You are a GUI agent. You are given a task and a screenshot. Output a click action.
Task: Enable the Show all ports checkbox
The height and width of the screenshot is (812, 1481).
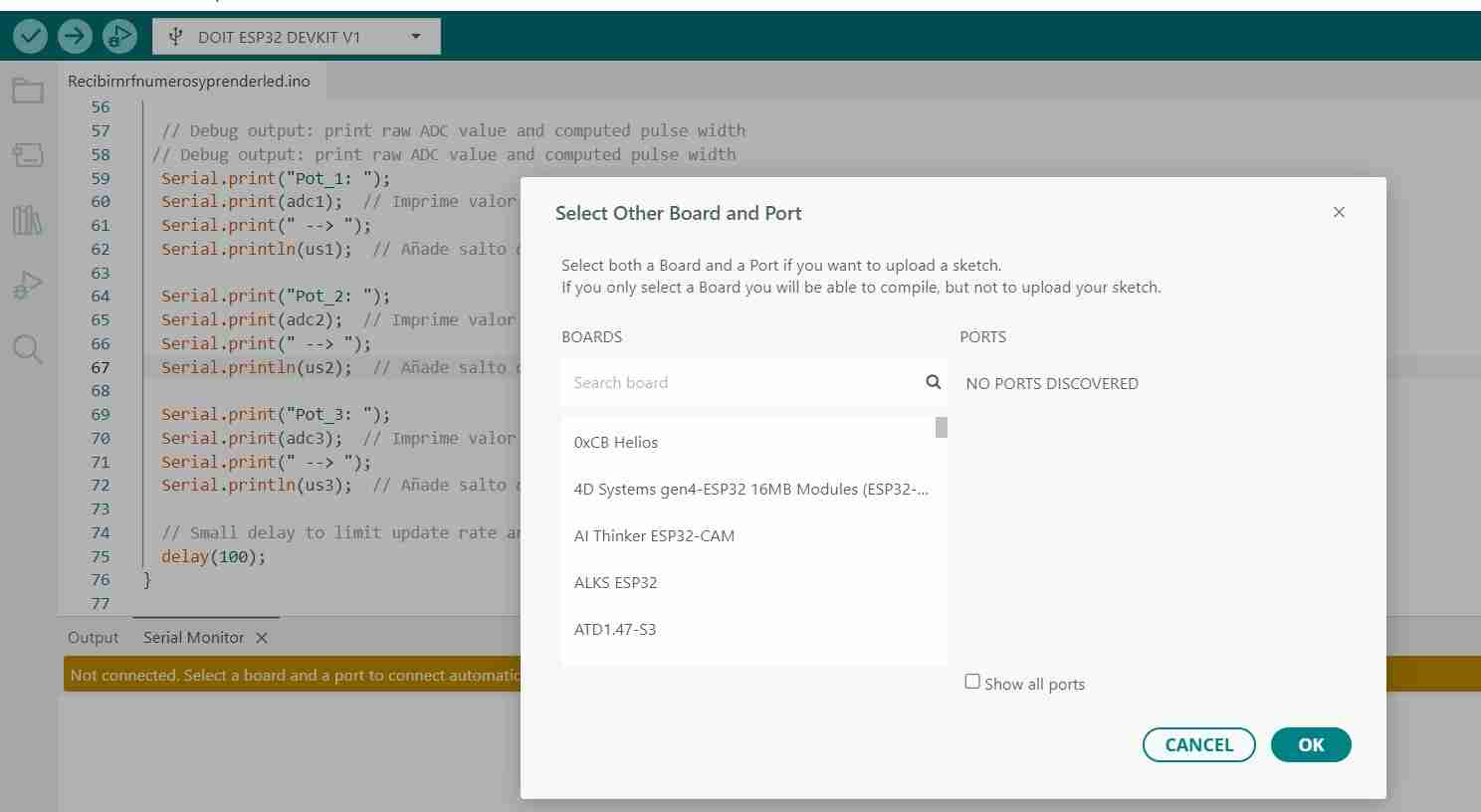(x=972, y=681)
